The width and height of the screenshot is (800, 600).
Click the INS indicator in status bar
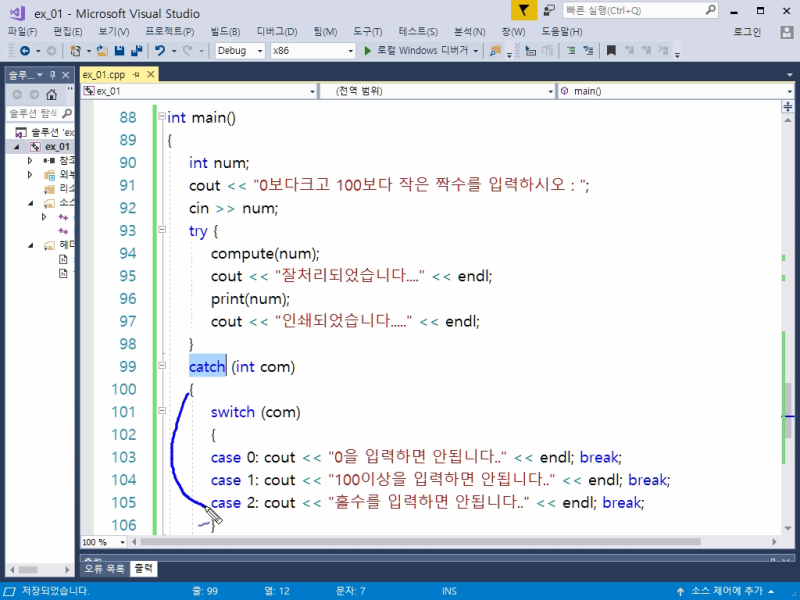pyautogui.click(x=449, y=591)
